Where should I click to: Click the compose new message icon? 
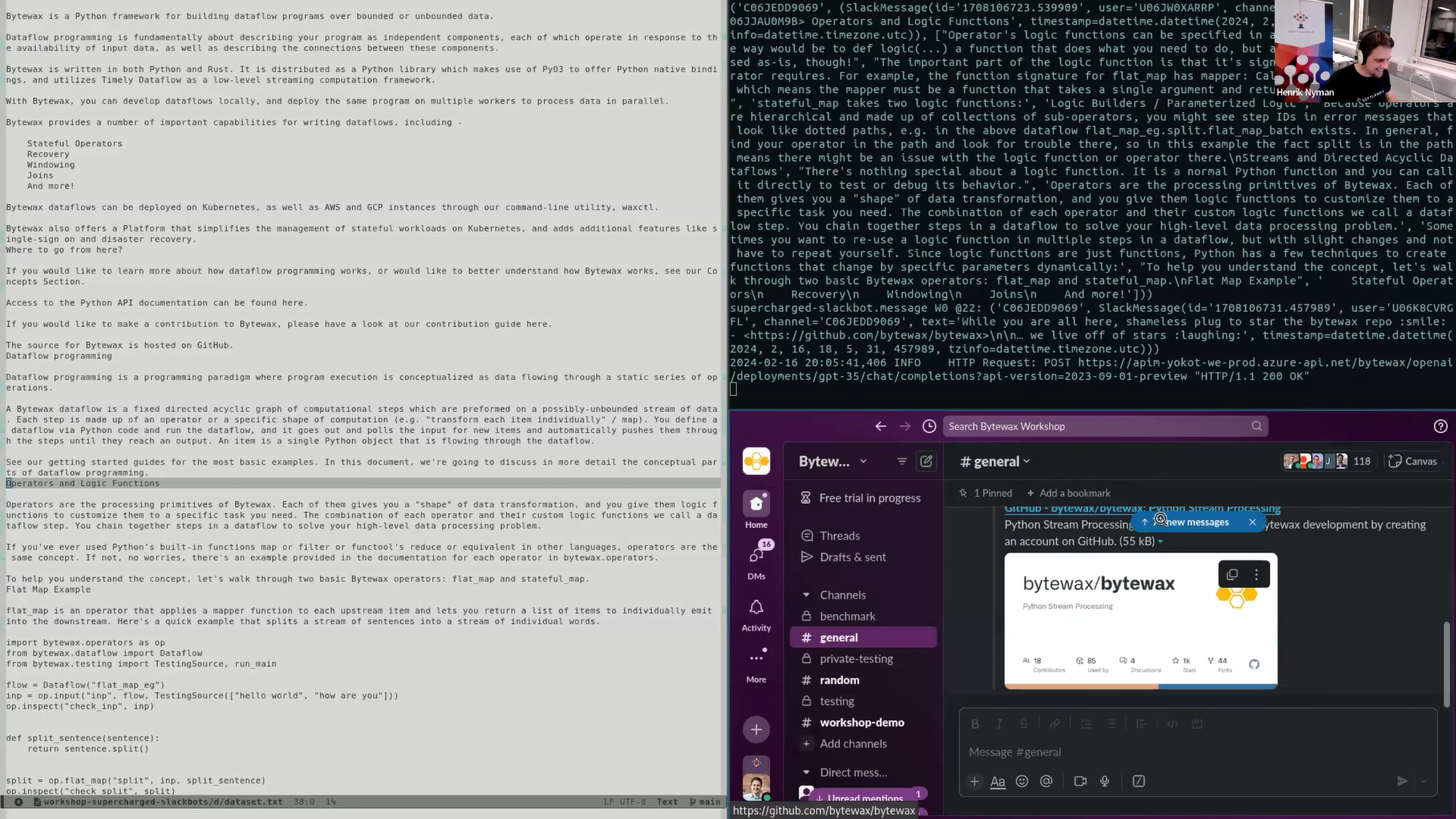pos(926,461)
